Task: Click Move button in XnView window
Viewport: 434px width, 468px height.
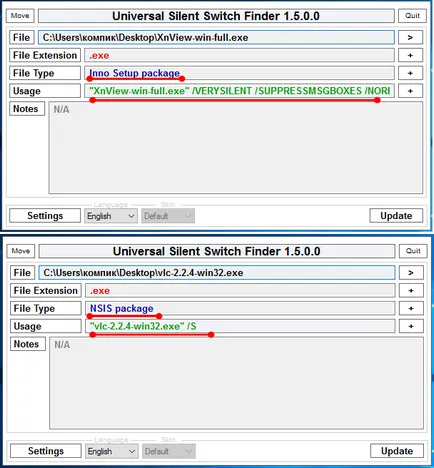Action: coord(20,16)
